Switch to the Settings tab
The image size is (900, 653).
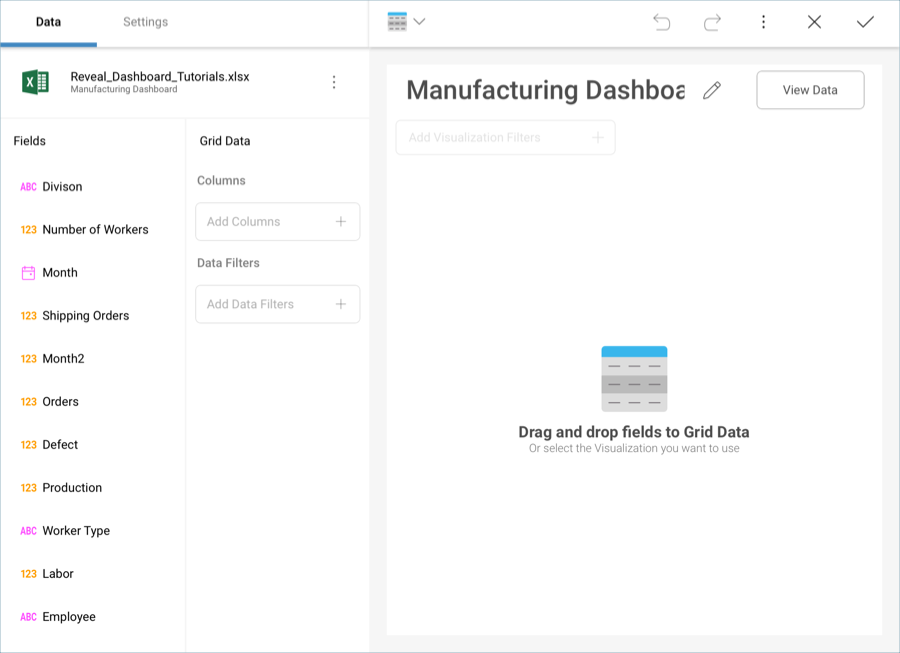coord(145,22)
